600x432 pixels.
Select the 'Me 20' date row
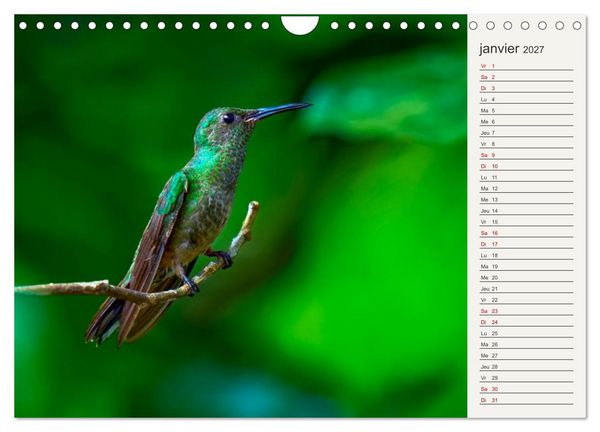pyautogui.click(x=527, y=277)
